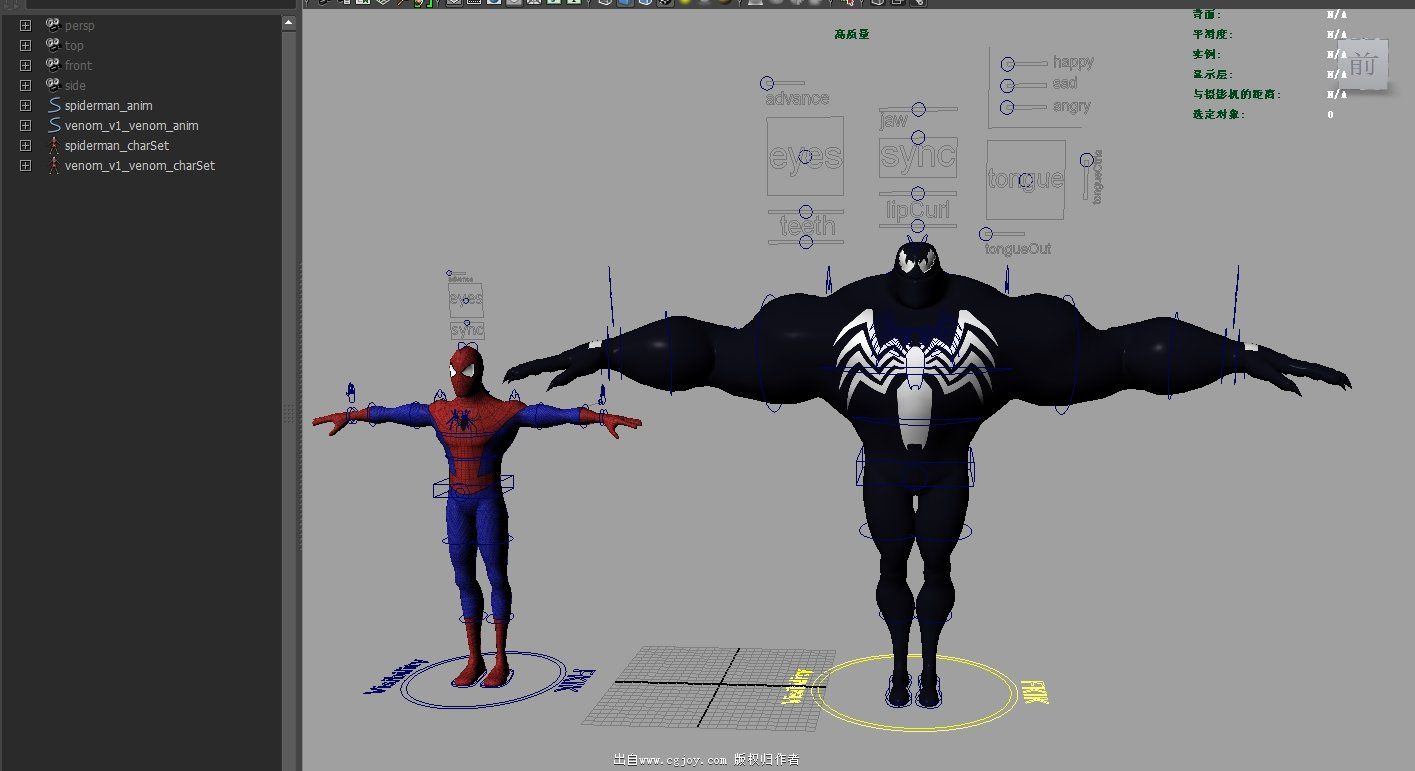Click the green 高质量 viewport label
Screen dimensions: 1415x771
[x=852, y=34]
